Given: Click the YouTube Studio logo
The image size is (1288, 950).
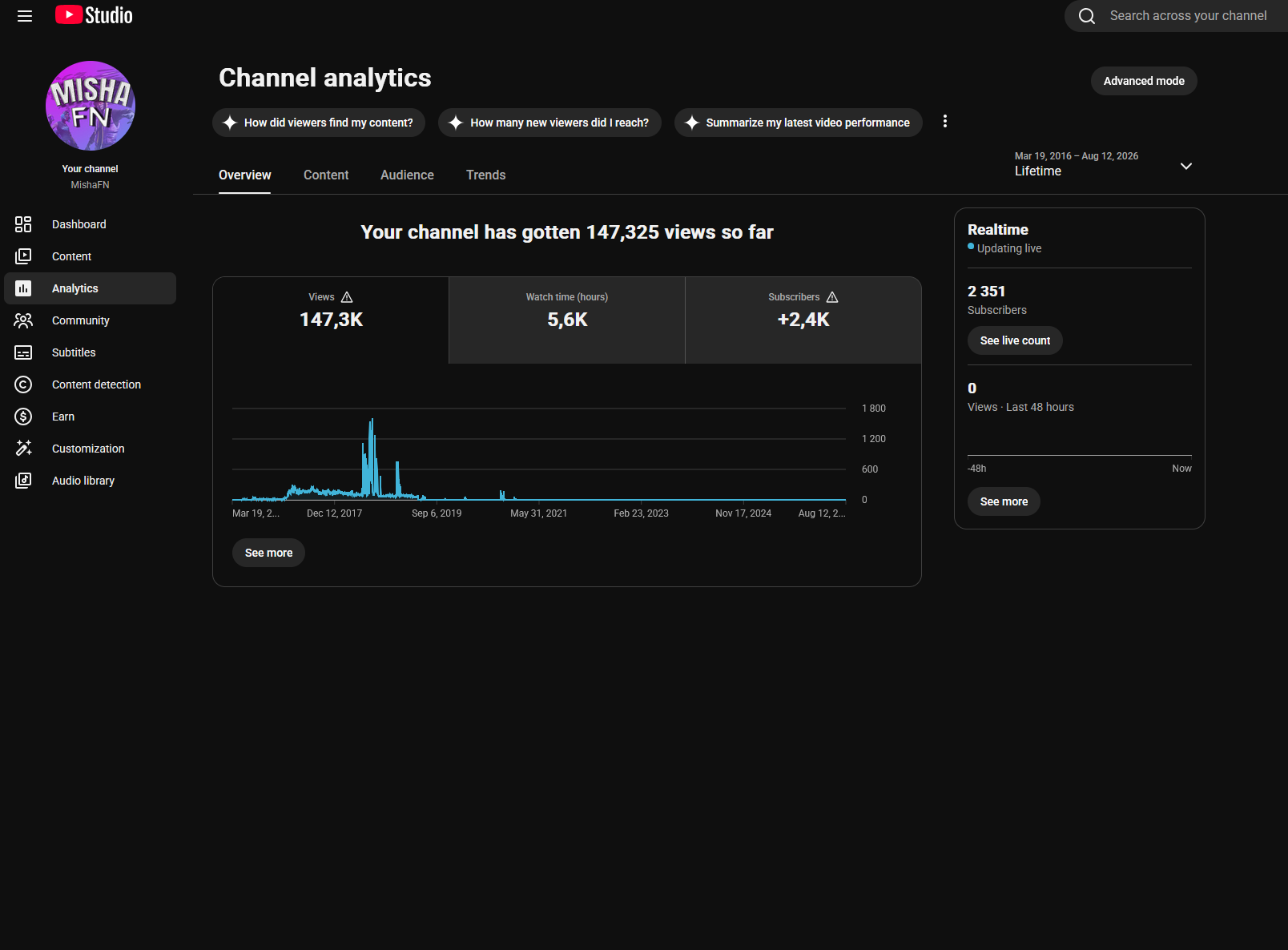Looking at the screenshot, I should tap(95, 15).
